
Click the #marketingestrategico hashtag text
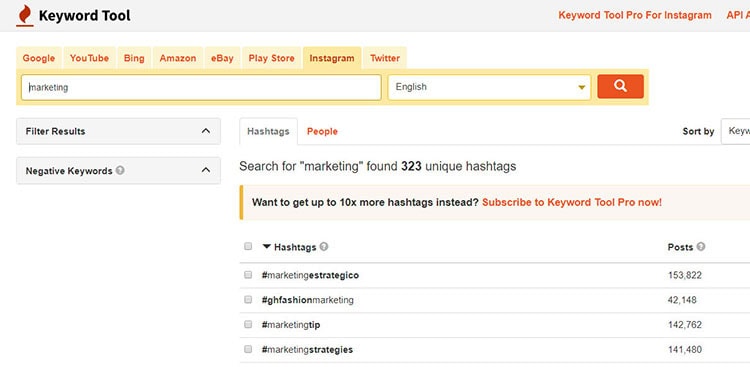coord(310,275)
